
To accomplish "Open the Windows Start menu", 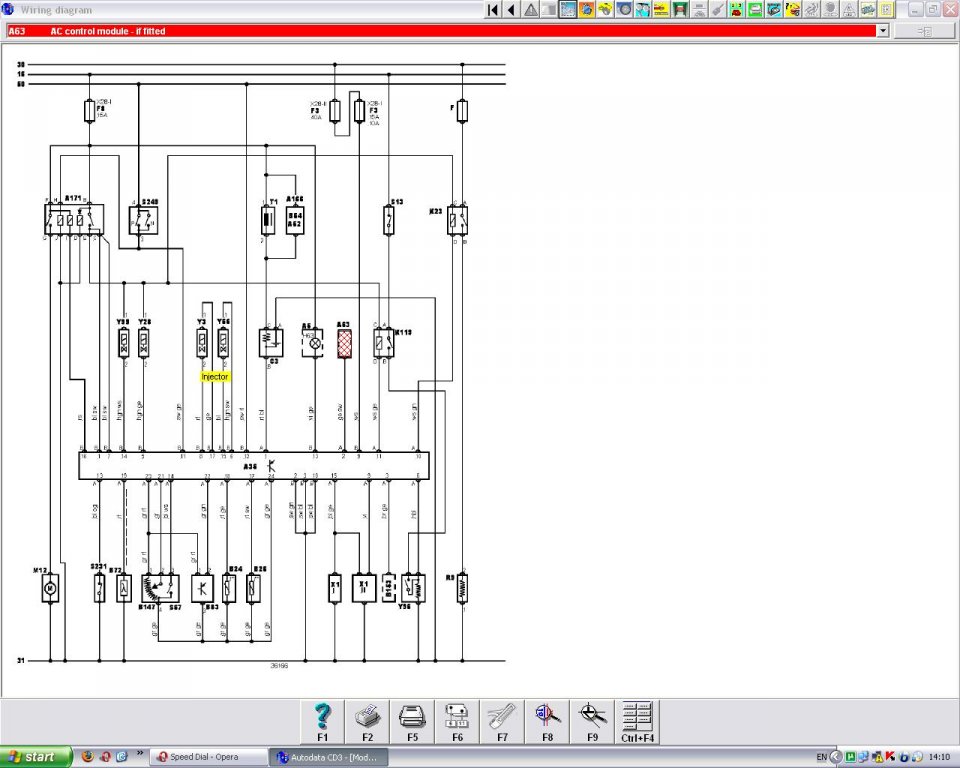I will pyautogui.click(x=36, y=757).
